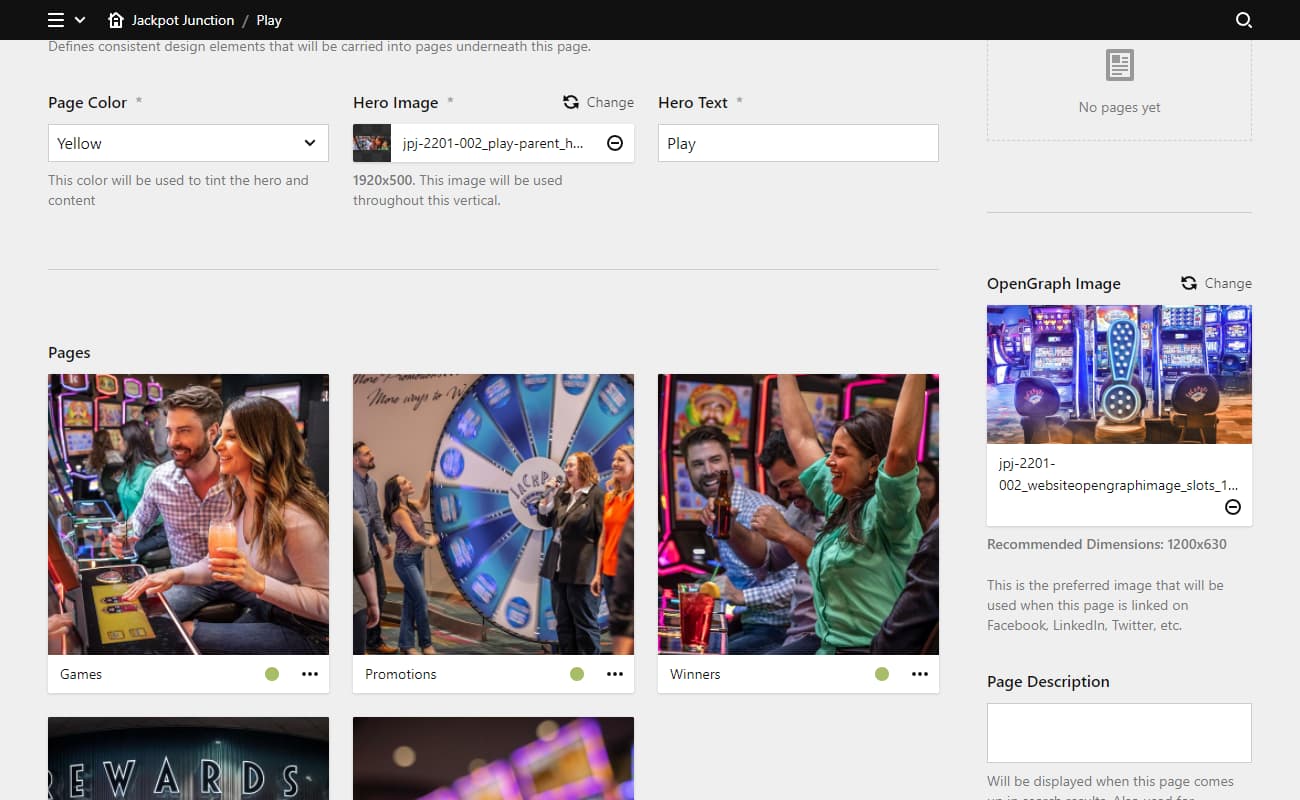
Task: Click the Games page title
Action: [x=81, y=674]
